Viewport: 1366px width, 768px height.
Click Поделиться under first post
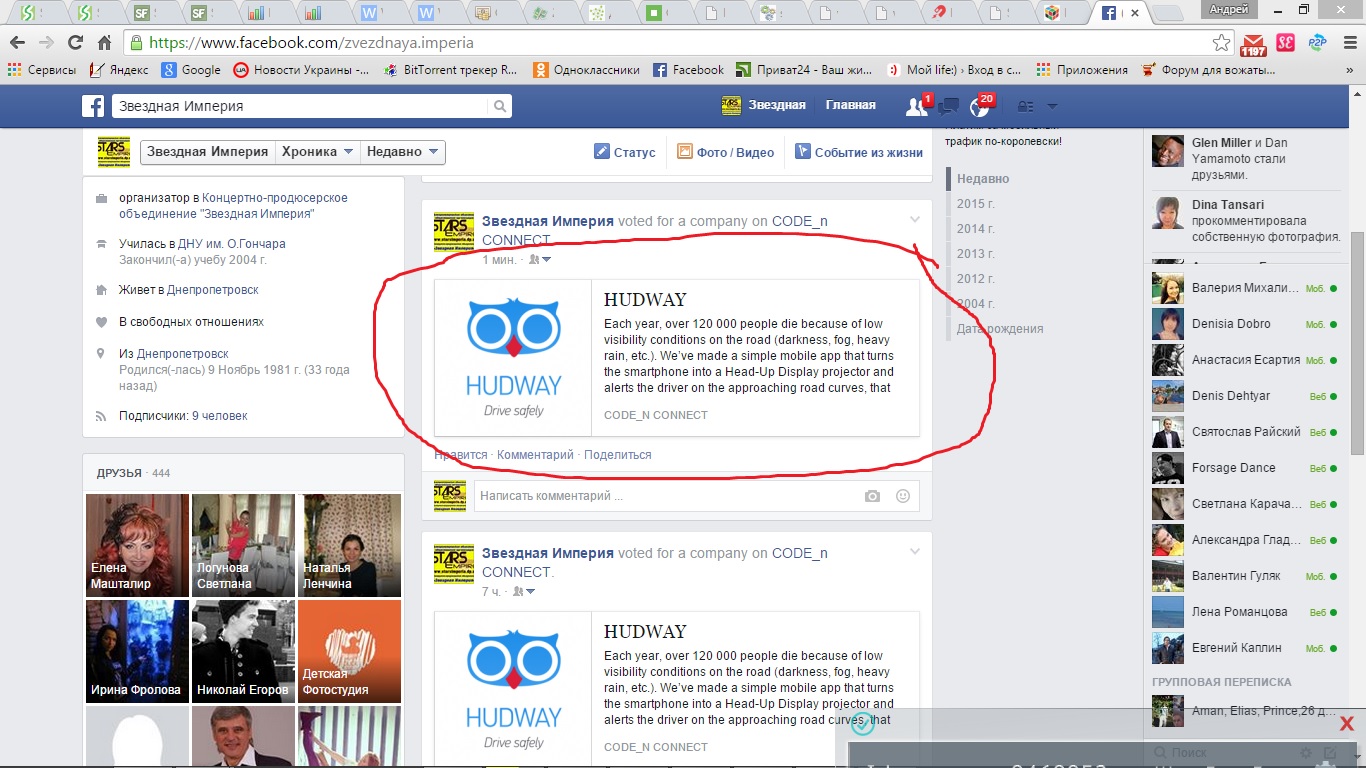pyautogui.click(x=617, y=455)
